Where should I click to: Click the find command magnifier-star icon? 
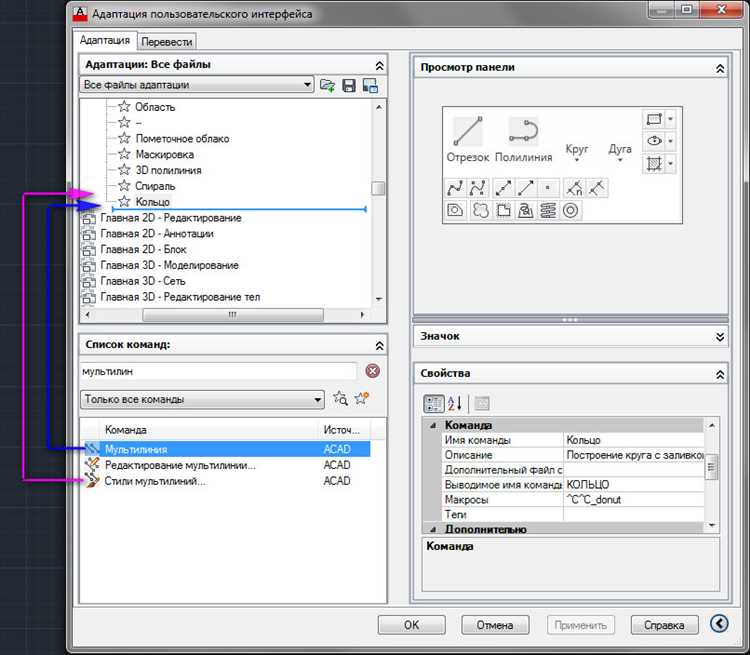[341, 398]
